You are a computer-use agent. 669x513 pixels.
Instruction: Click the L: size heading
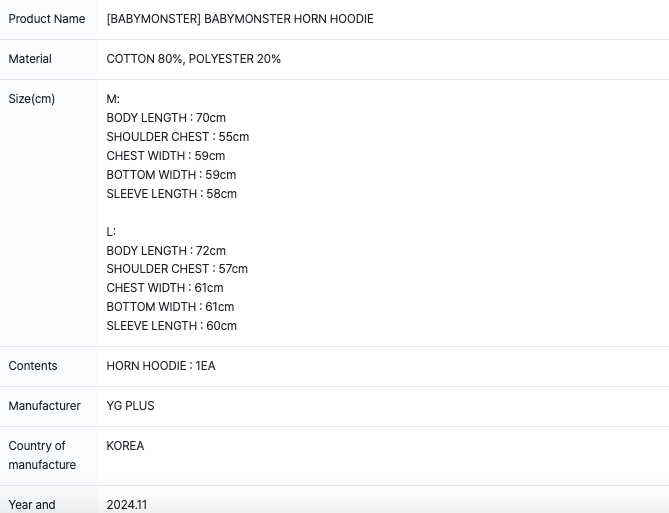click(x=112, y=232)
